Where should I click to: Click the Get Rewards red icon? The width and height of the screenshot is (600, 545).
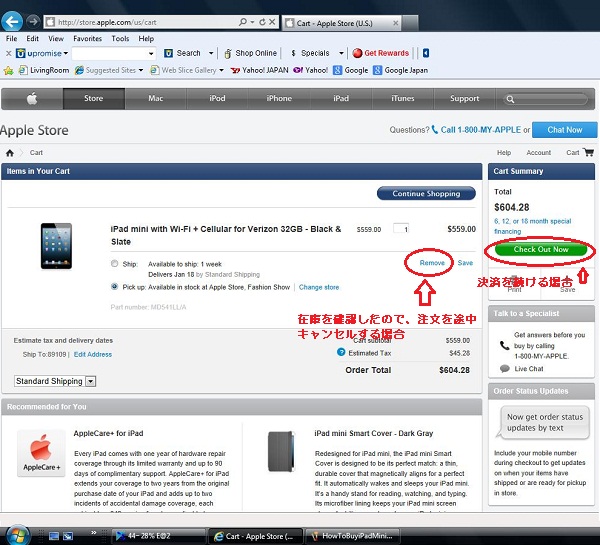pyautogui.click(x=357, y=53)
